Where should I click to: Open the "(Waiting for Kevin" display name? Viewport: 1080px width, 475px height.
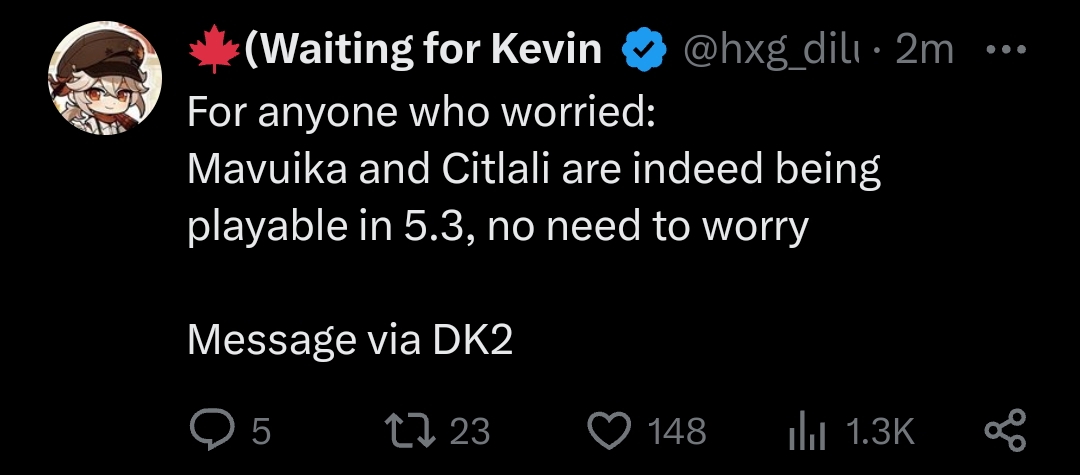[x=424, y=49]
